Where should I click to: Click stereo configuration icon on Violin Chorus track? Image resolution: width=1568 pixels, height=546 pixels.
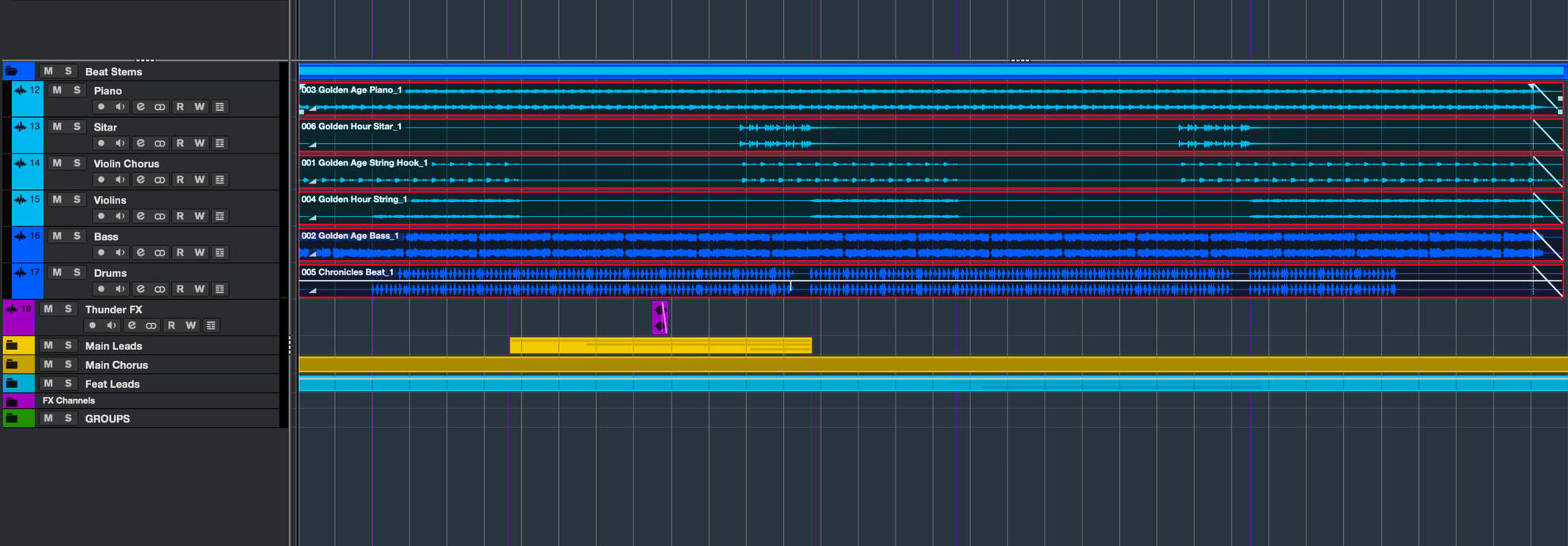(x=160, y=180)
